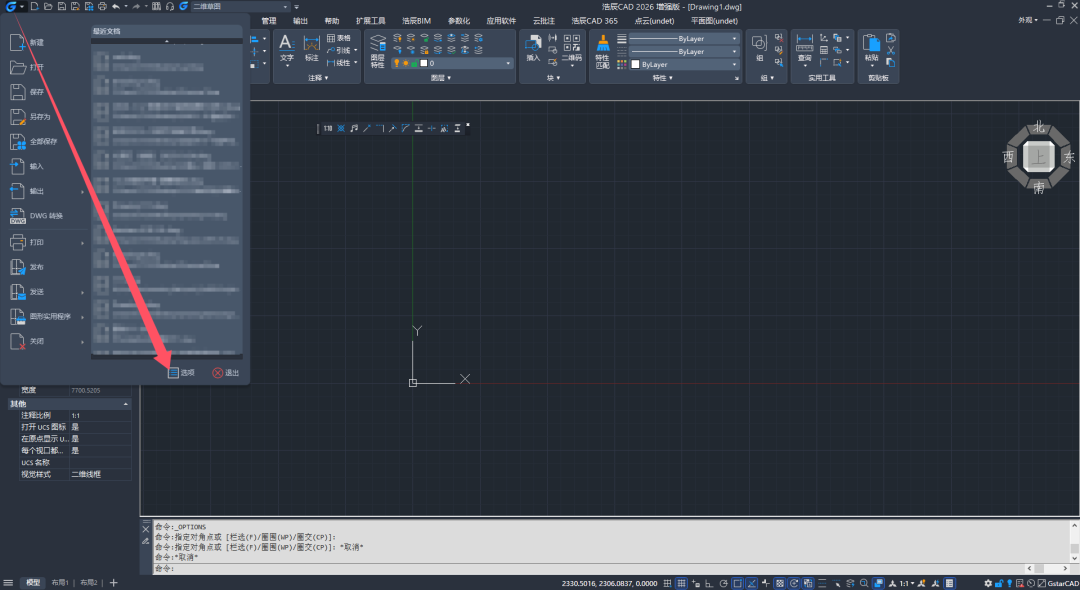This screenshot has height=590, width=1080.
Task: Open annotation scale 1:1 dropdown
Action: [x=906, y=583]
